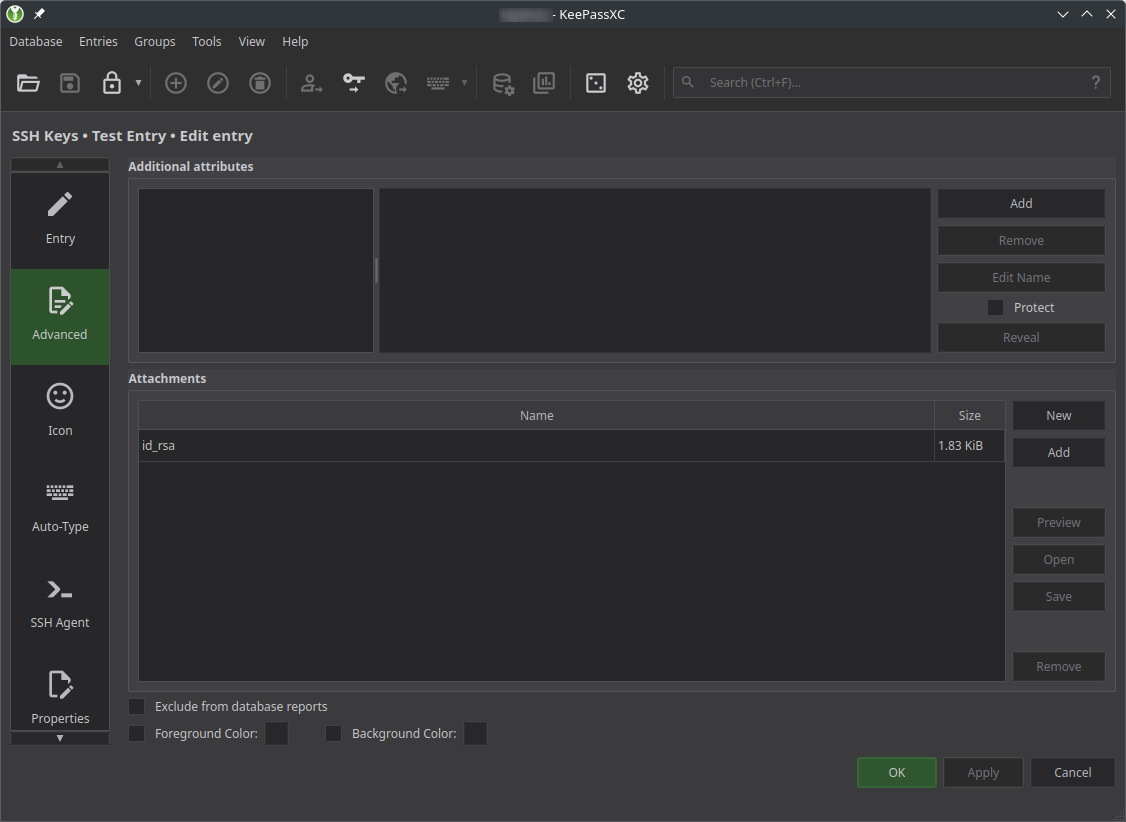Check Exclude from database reports

tap(136, 706)
